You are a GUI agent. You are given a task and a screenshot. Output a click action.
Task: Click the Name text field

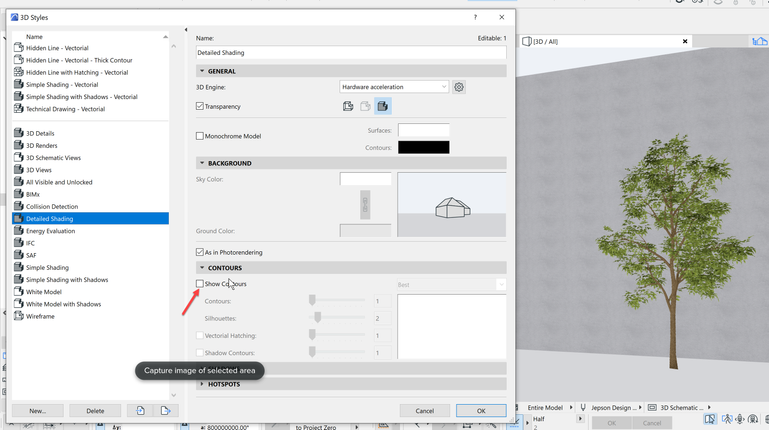[x=351, y=52]
